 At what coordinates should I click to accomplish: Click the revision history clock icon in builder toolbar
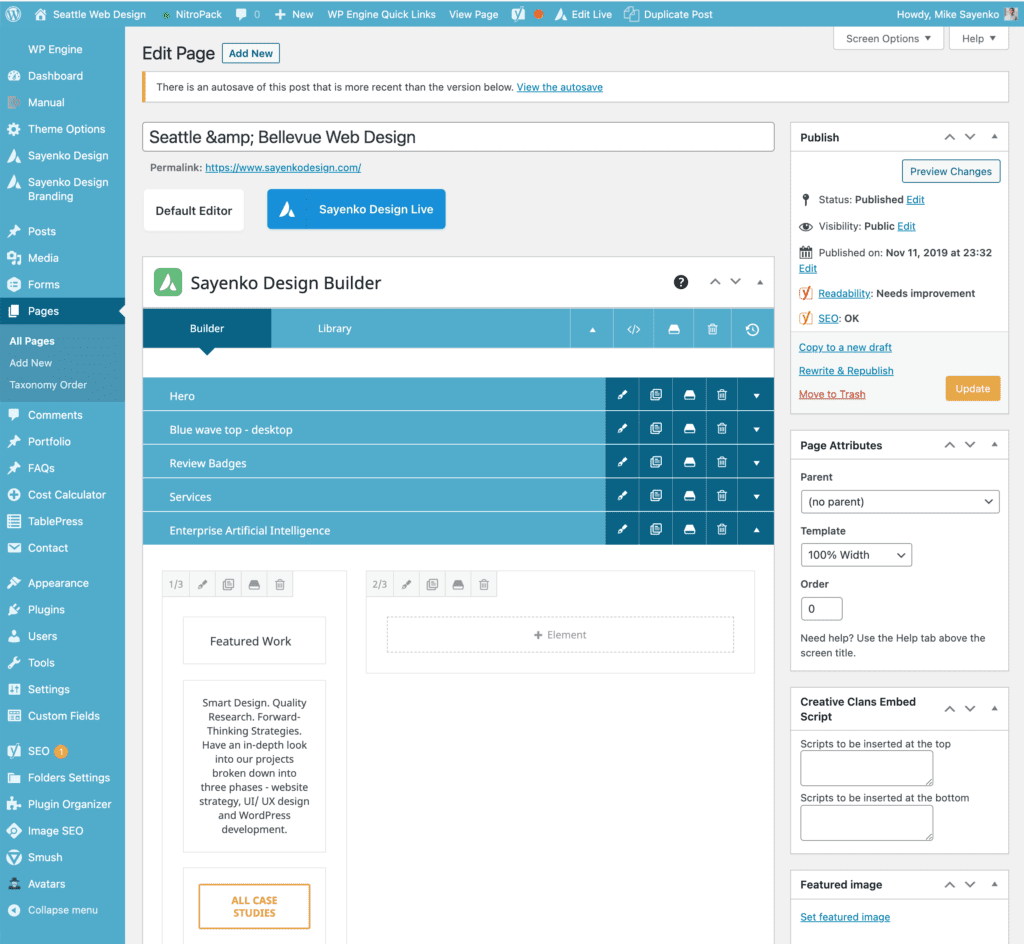pos(752,328)
